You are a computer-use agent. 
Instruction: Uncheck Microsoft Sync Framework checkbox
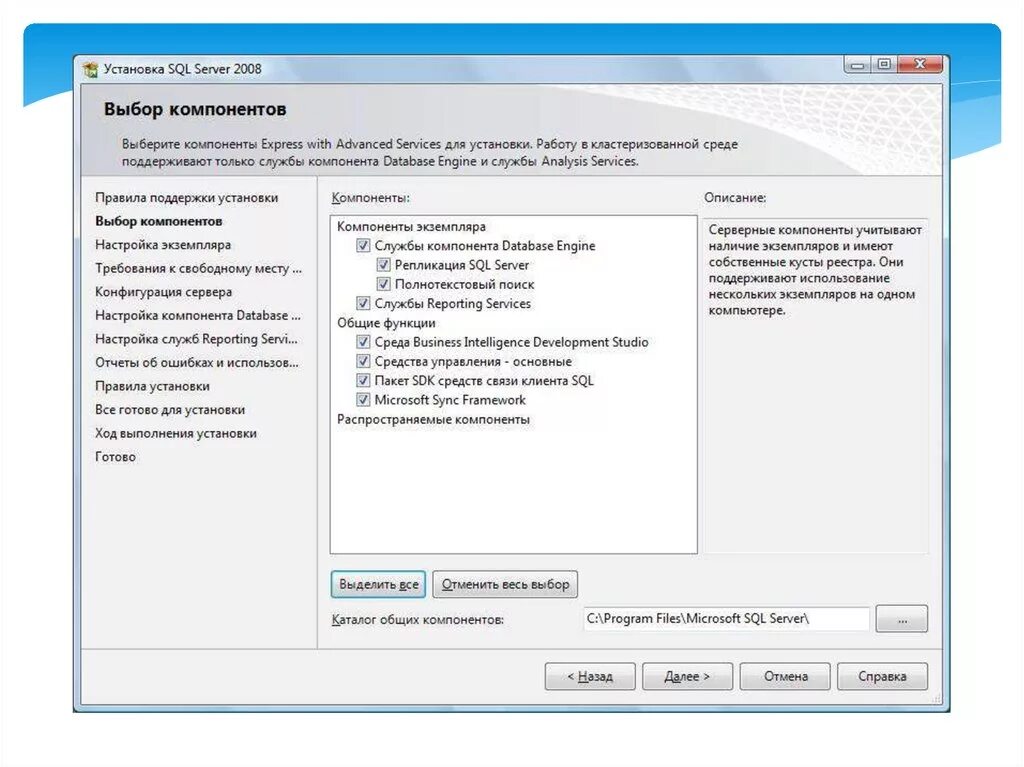(363, 400)
